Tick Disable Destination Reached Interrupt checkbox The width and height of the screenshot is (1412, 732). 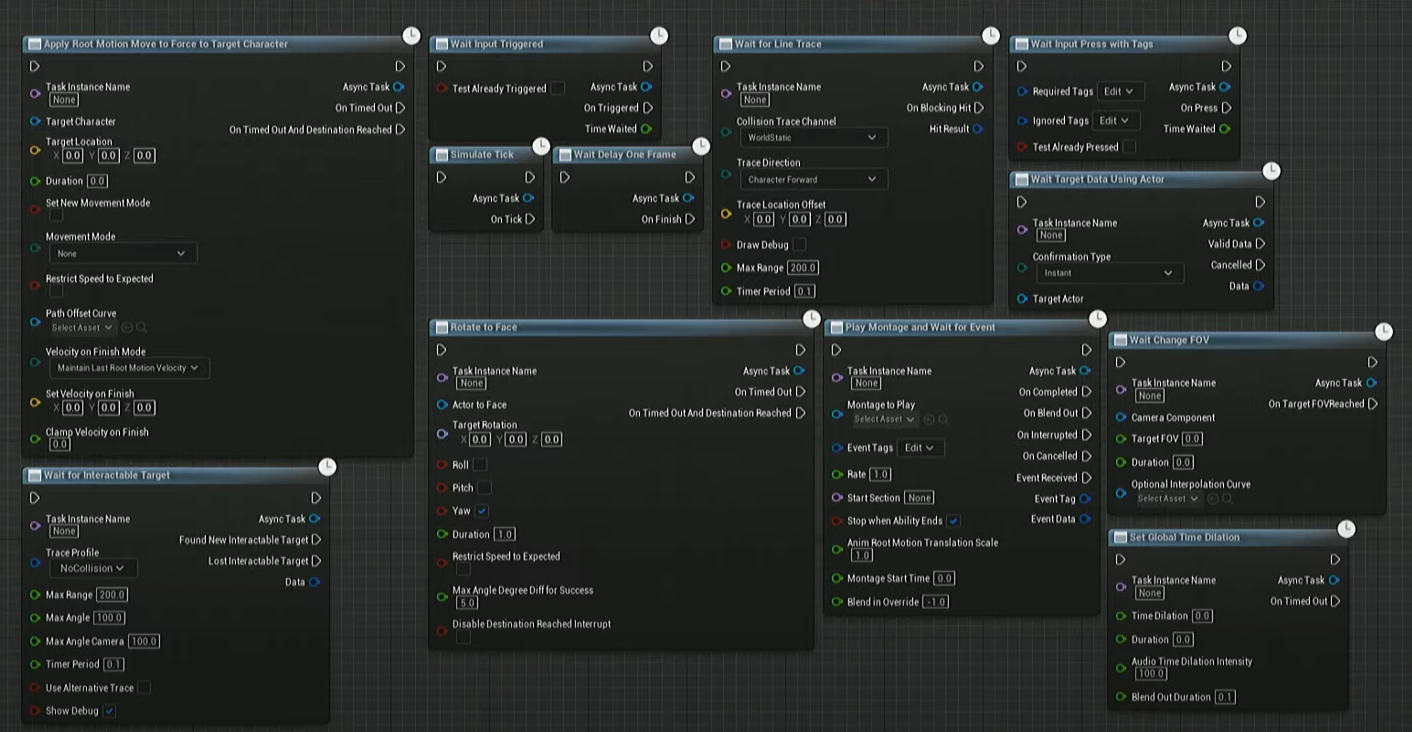pos(463,637)
